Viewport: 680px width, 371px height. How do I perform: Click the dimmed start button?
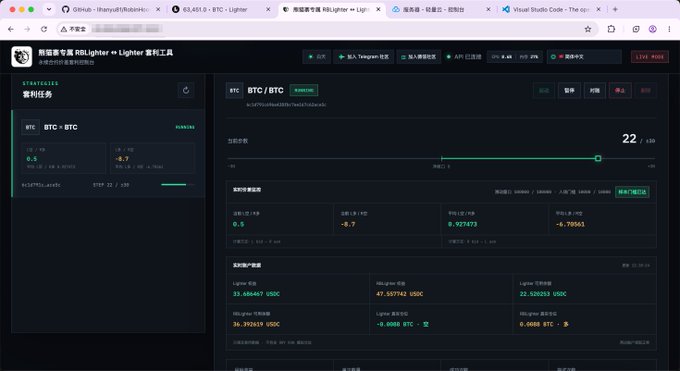pos(544,90)
